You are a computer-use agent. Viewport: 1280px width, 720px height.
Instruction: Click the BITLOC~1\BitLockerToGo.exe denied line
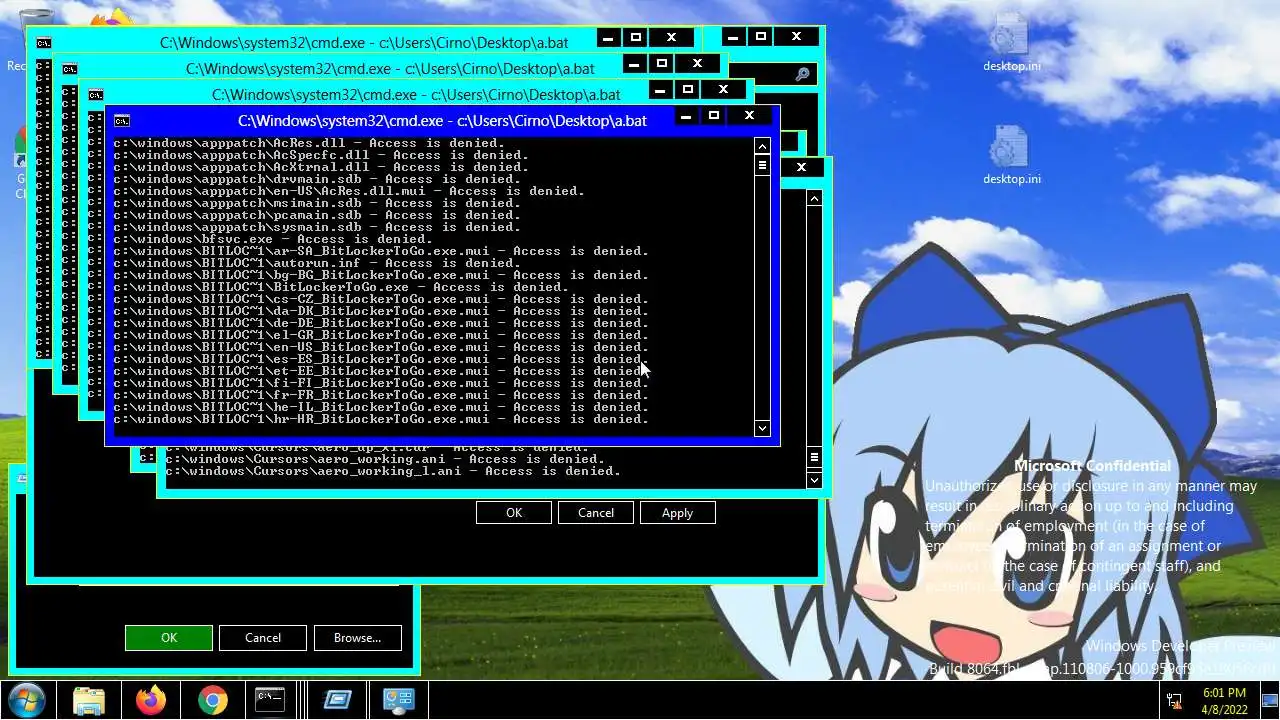[x=341, y=287]
